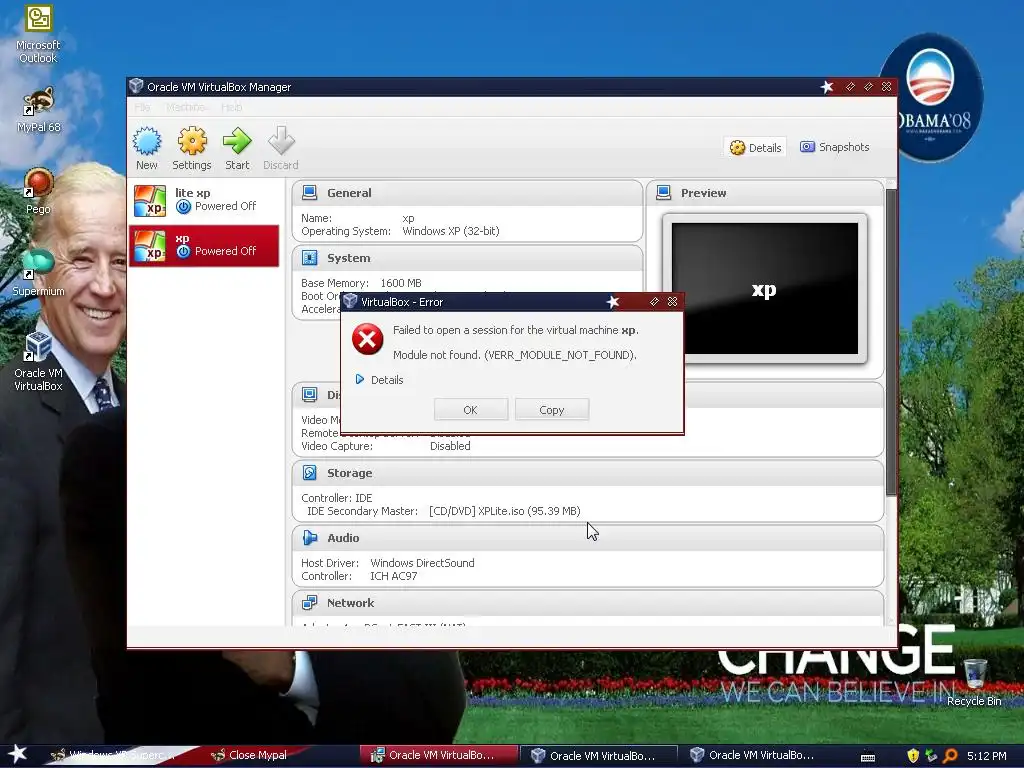Click the Preview section monitor icon
Screen dimensions: 1024x768
point(664,193)
